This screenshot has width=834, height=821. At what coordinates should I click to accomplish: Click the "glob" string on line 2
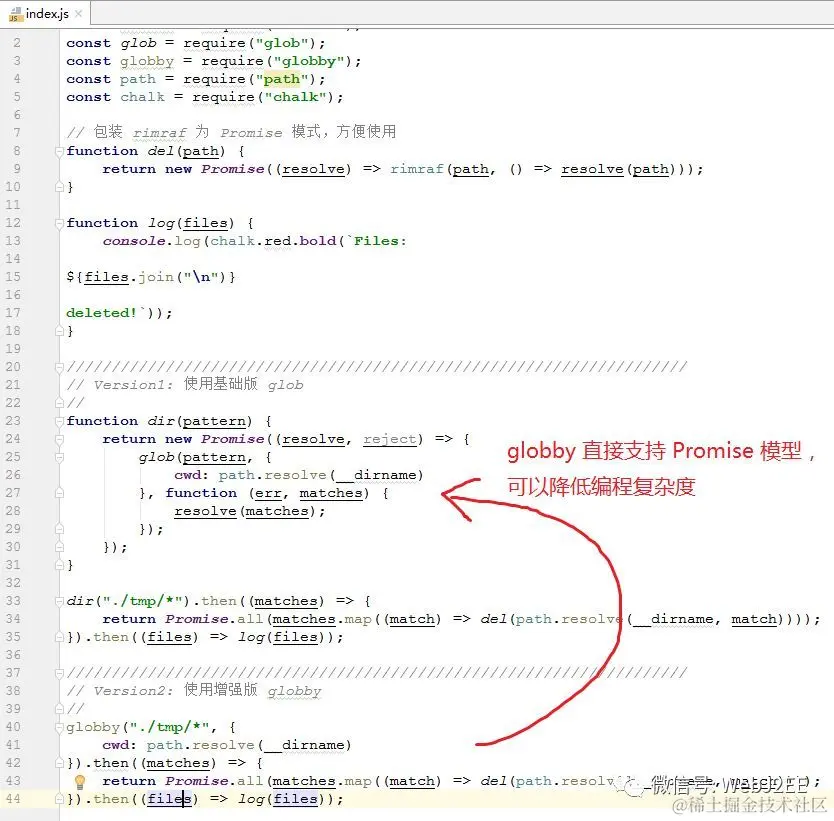(x=282, y=43)
